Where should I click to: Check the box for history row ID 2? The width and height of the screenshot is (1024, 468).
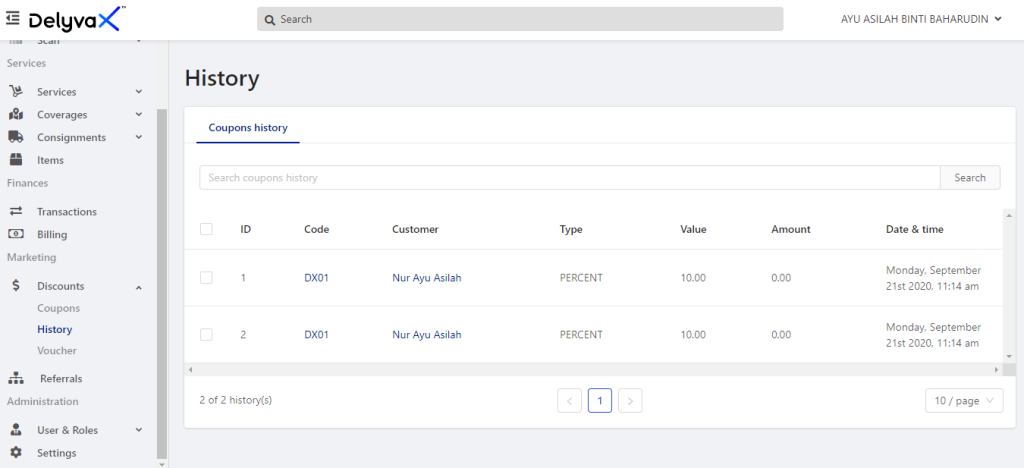click(206, 334)
